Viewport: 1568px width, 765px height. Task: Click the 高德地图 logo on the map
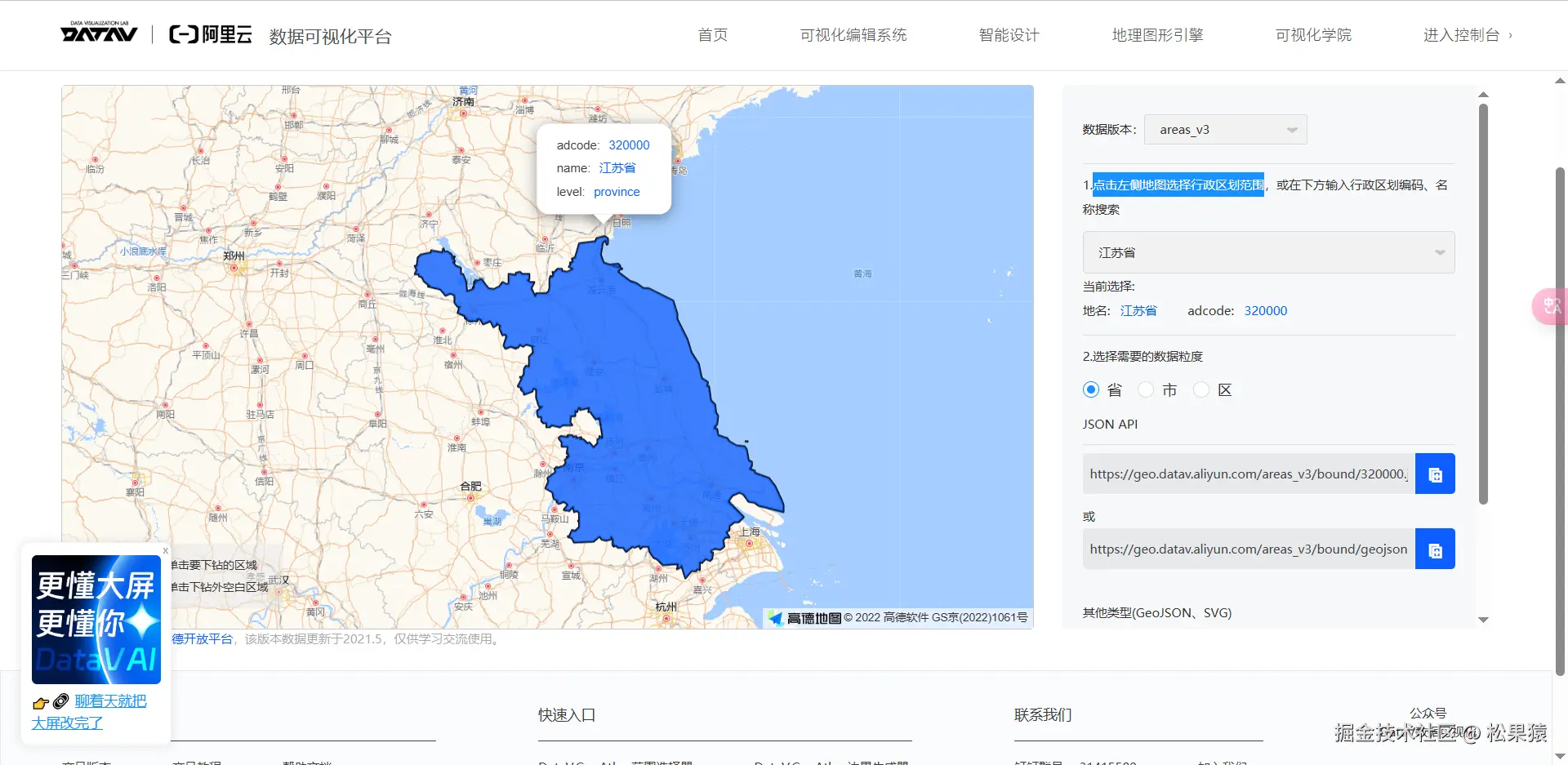pos(804,618)
